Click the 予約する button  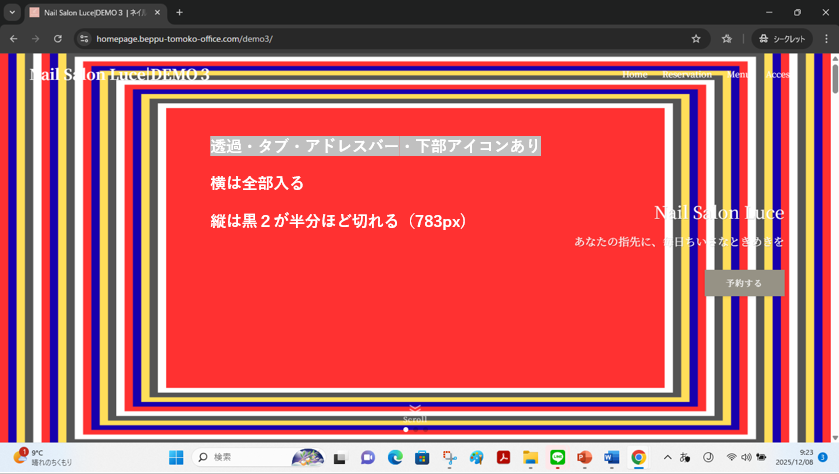point(744,283)
